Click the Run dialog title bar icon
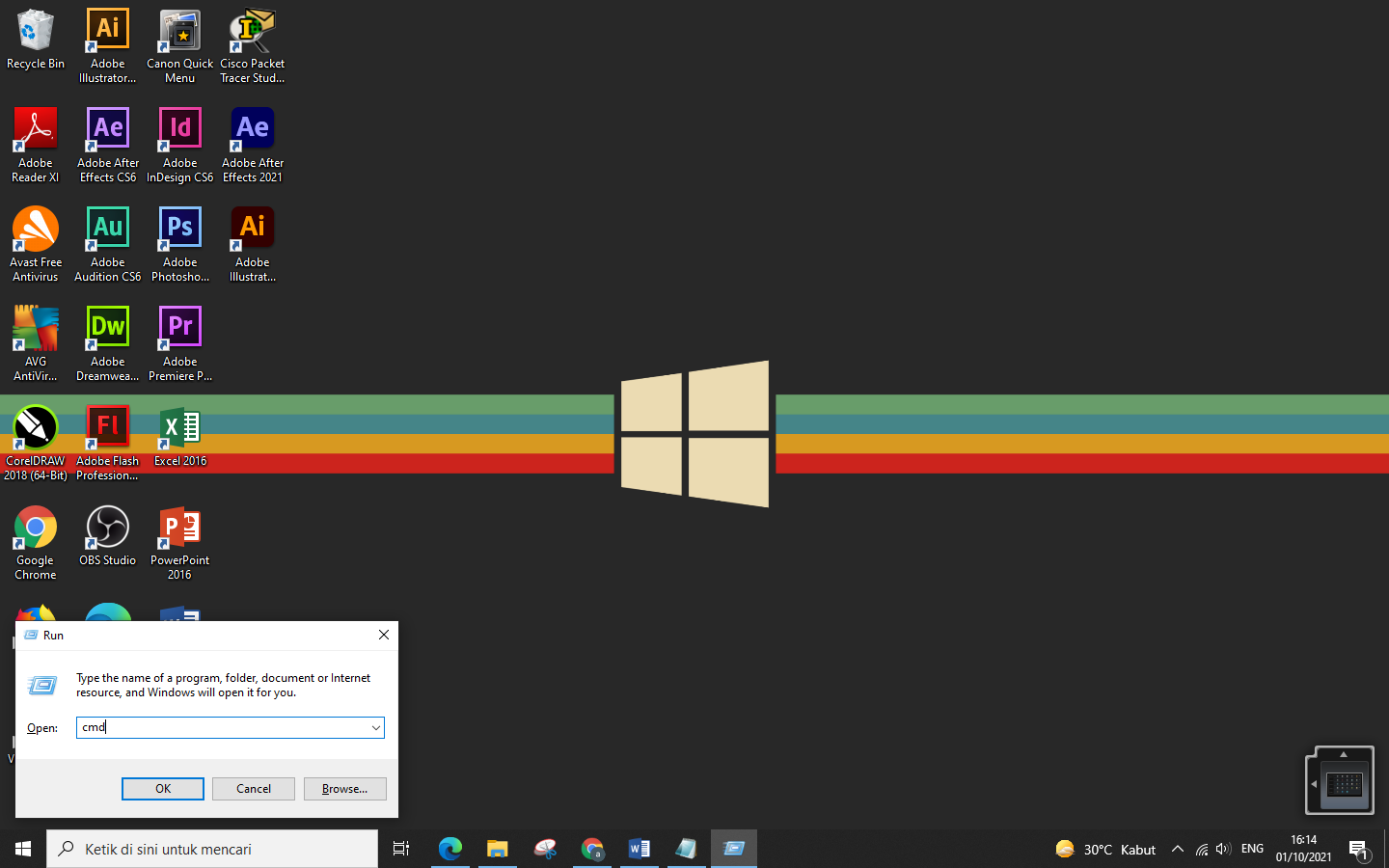The image size is (1389, 868). click(x=31, y=635)
